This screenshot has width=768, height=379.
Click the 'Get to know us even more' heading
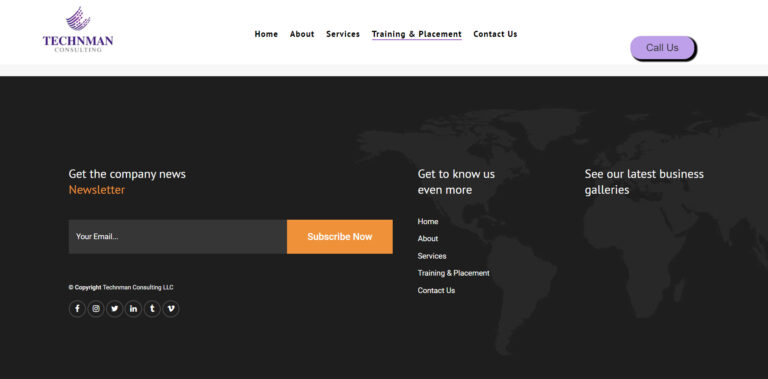pos(456,182)
